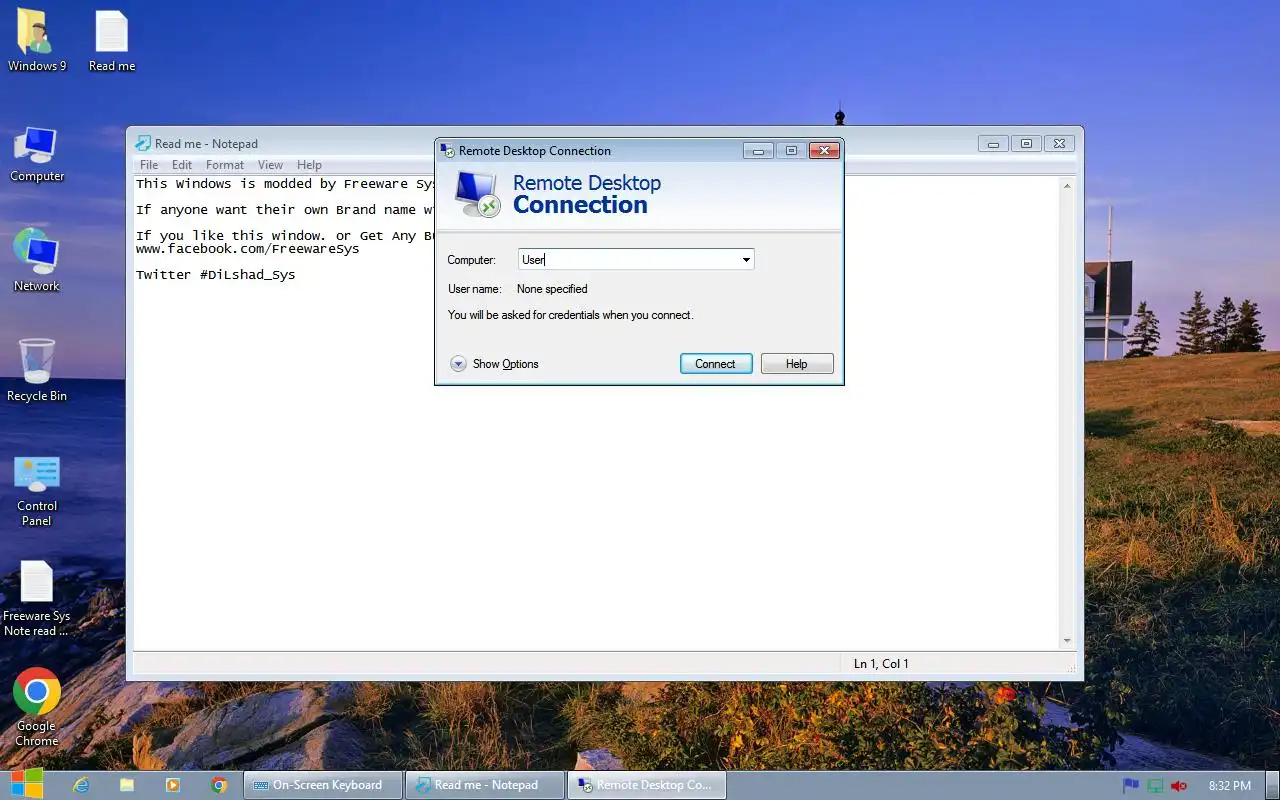
Task: Open the Notepad Edit menu
Action: point(182,165)
